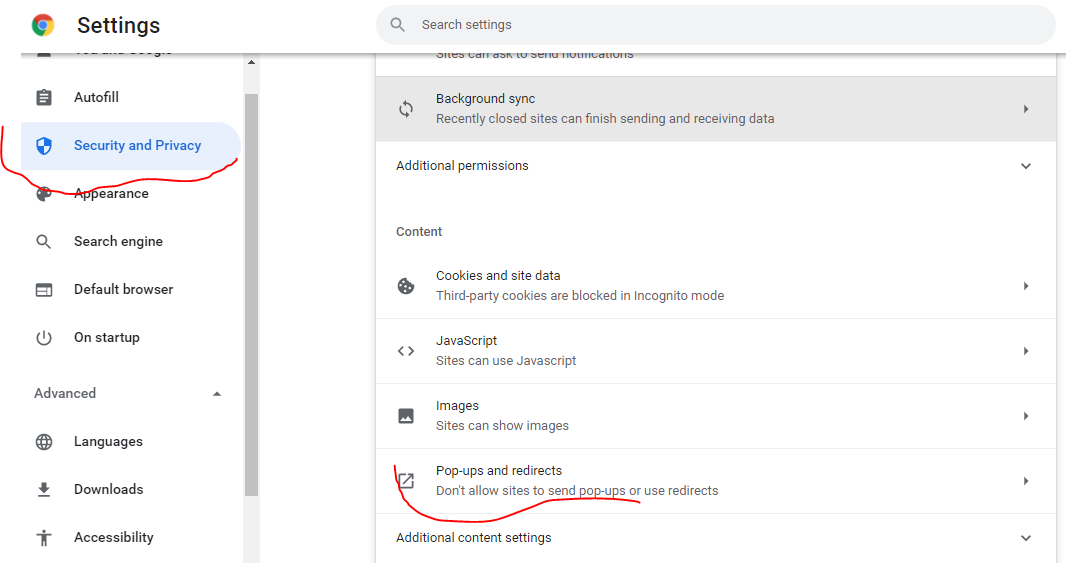Click the cookie icon for Cookies and site data
This screenshot has width=1066, height=563.
coord(406,286)
